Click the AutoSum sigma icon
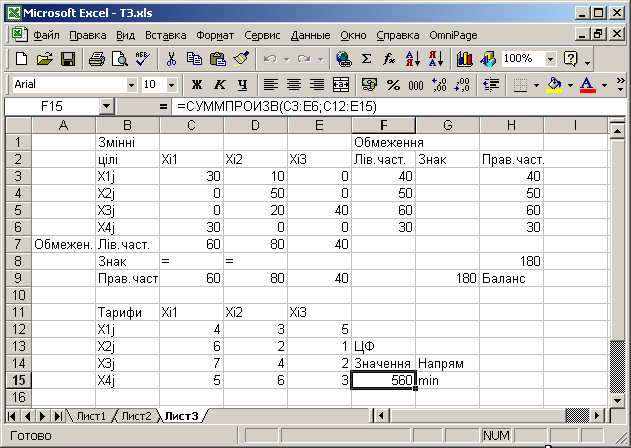The width and height of the screenshot is (631, 448). coord(366,59)
